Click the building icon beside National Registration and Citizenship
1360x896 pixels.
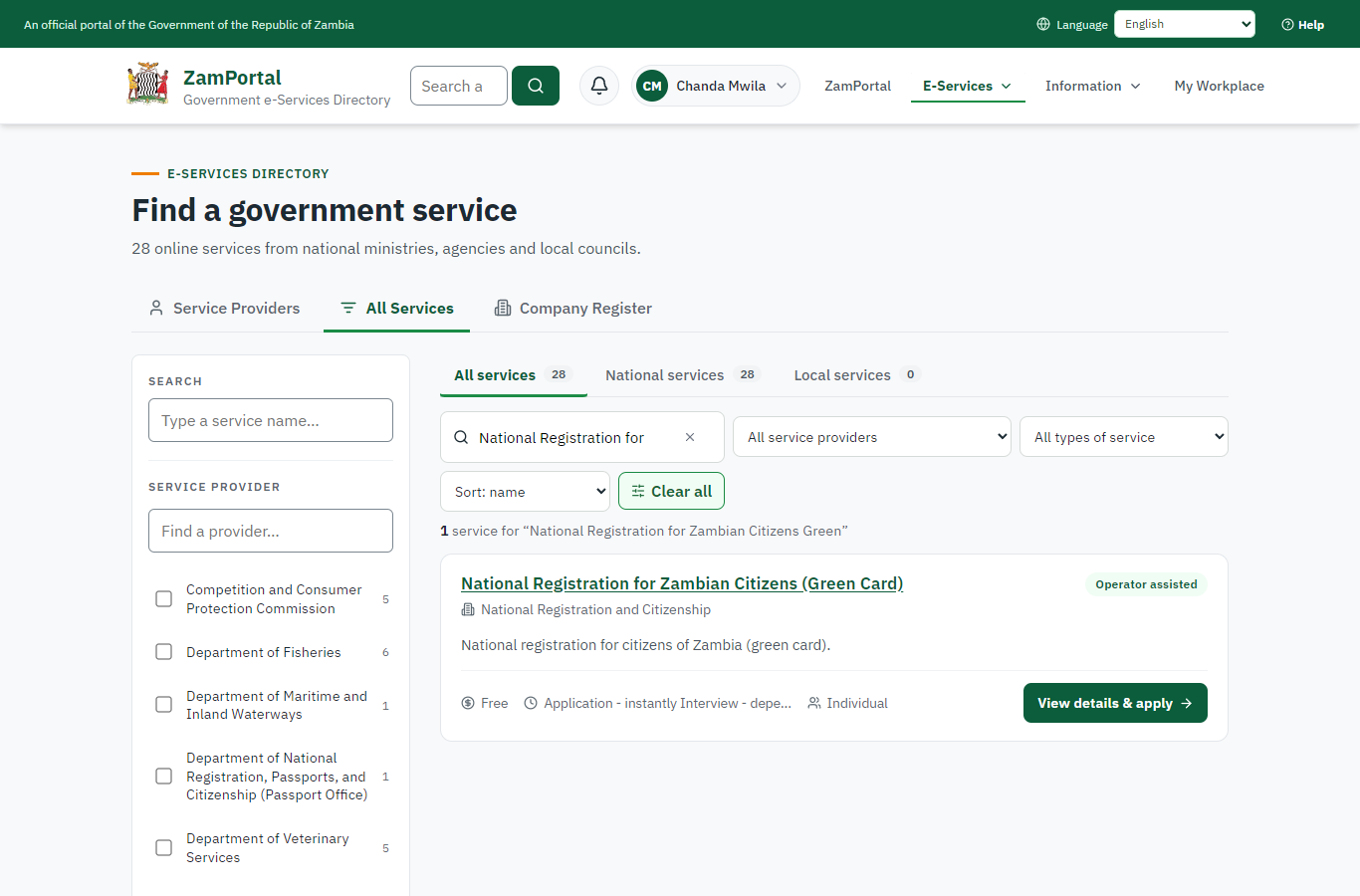[468, 609]
